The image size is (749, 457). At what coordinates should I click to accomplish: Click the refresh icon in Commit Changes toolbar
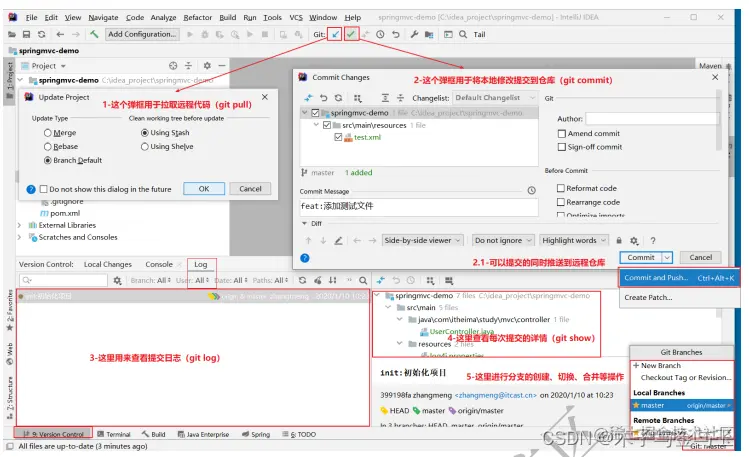[339, 98]
